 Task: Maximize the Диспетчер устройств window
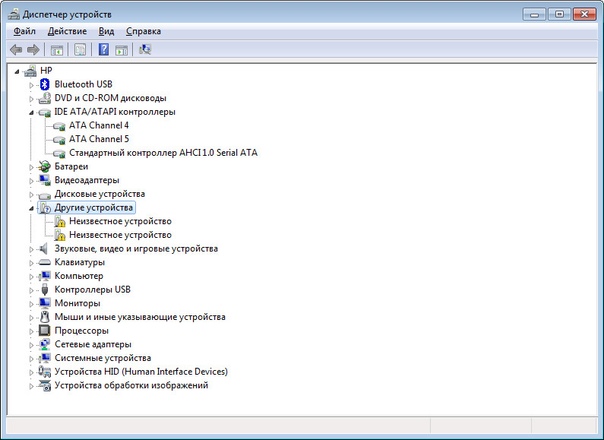pos(559,14)
